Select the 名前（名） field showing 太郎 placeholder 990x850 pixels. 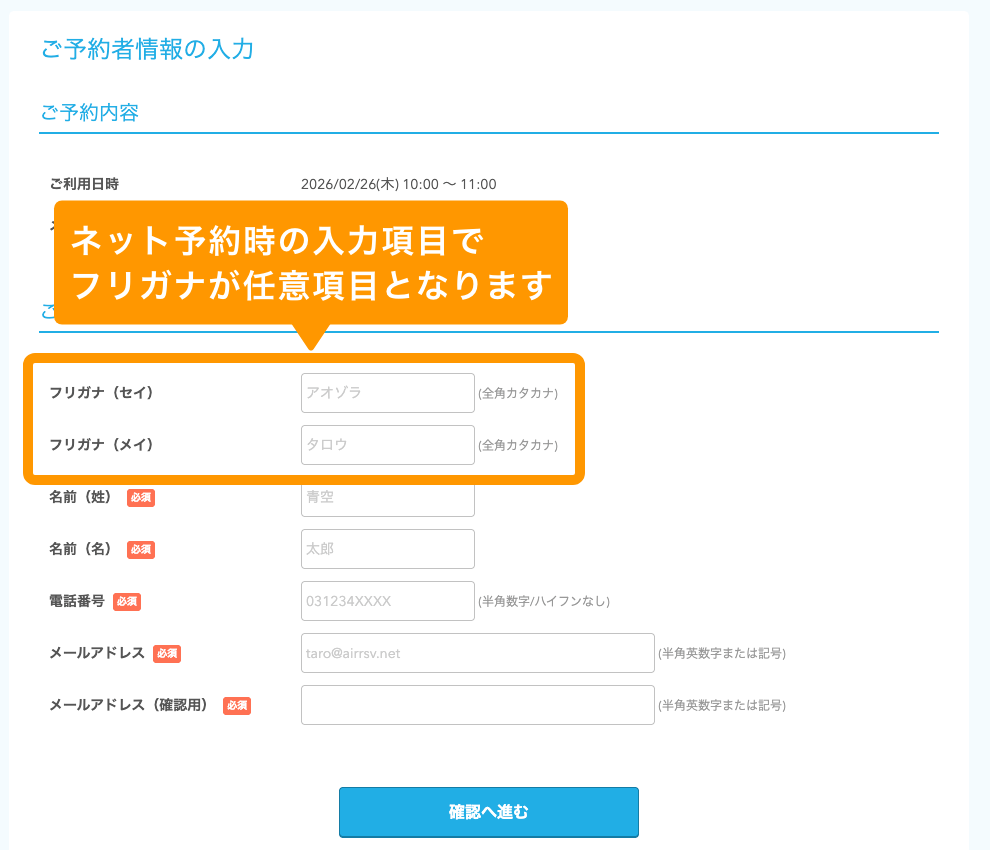[x=387, y=549]
